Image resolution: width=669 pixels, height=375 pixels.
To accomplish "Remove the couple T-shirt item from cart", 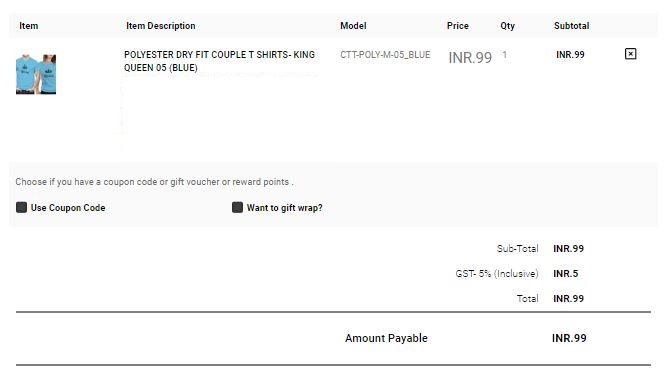I will pyautogui.click(x=630, y=54).
